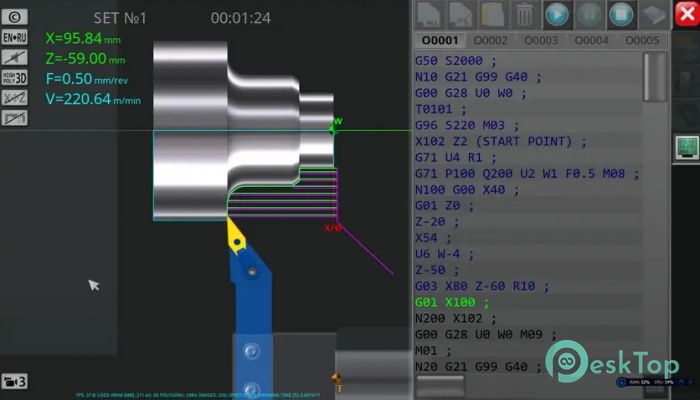Select code line "G50 S2000 ;"

click(455, 61)
